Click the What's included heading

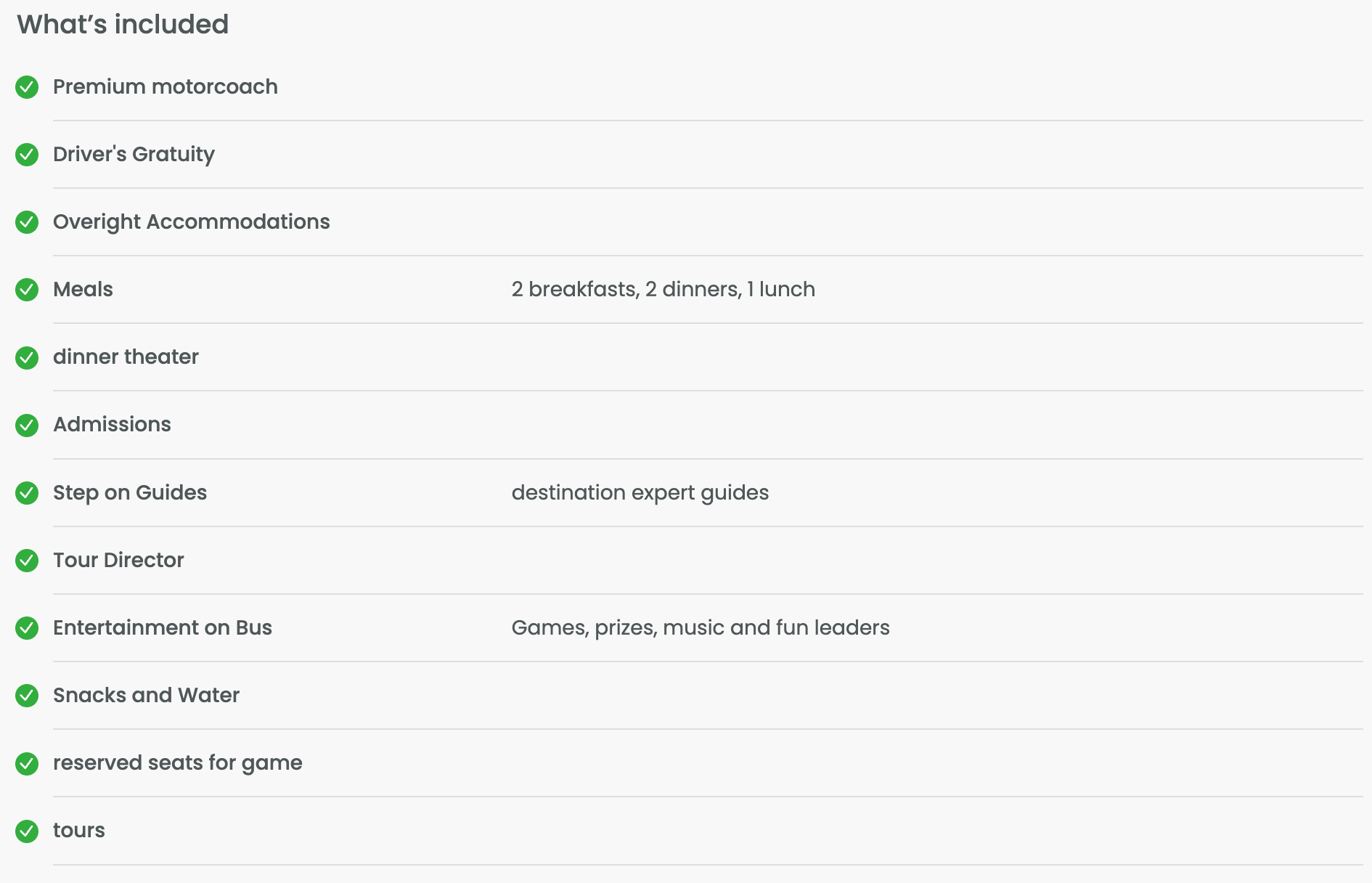(x=123, y=24)
